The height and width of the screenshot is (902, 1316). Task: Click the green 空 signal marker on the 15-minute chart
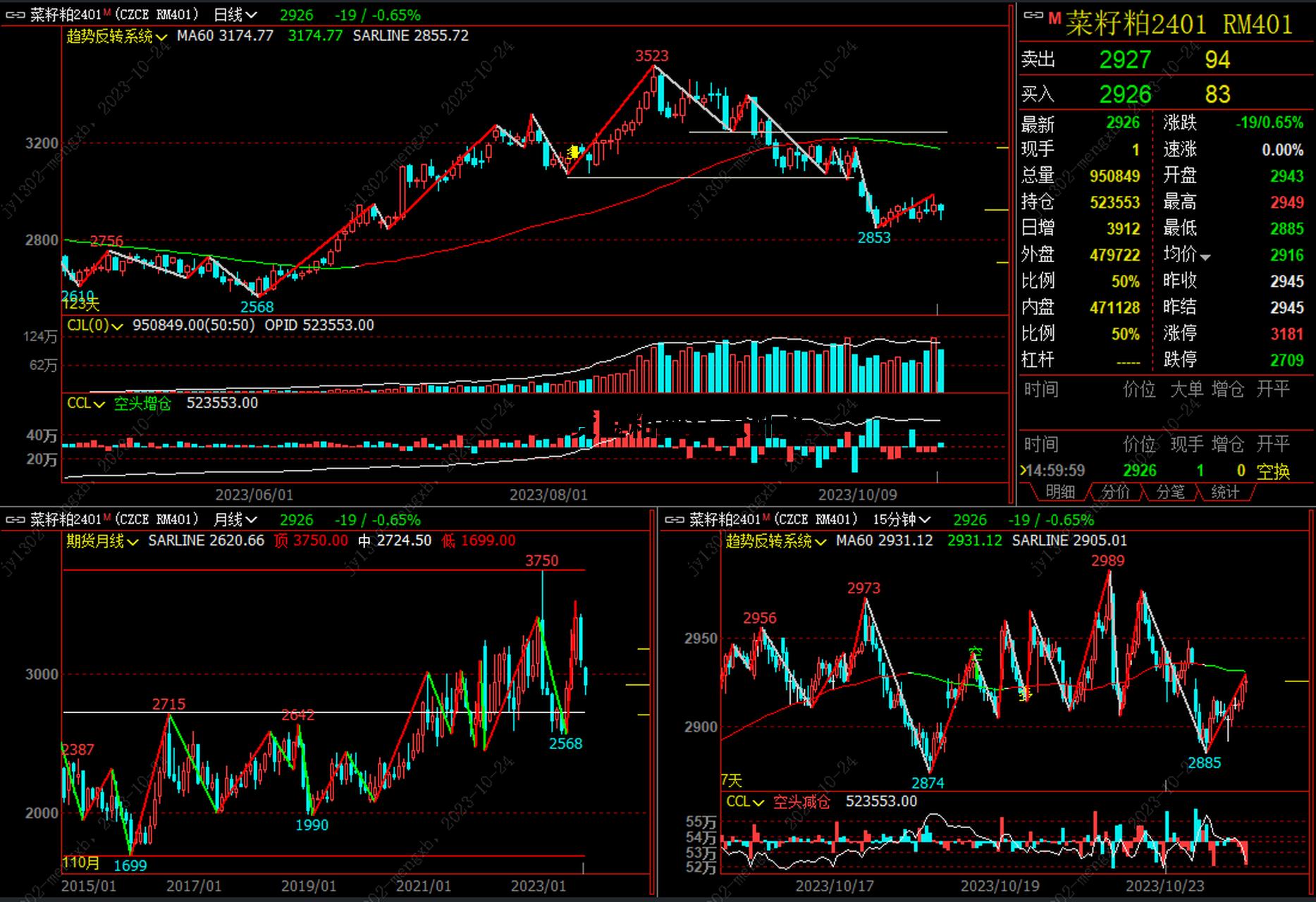975,653
